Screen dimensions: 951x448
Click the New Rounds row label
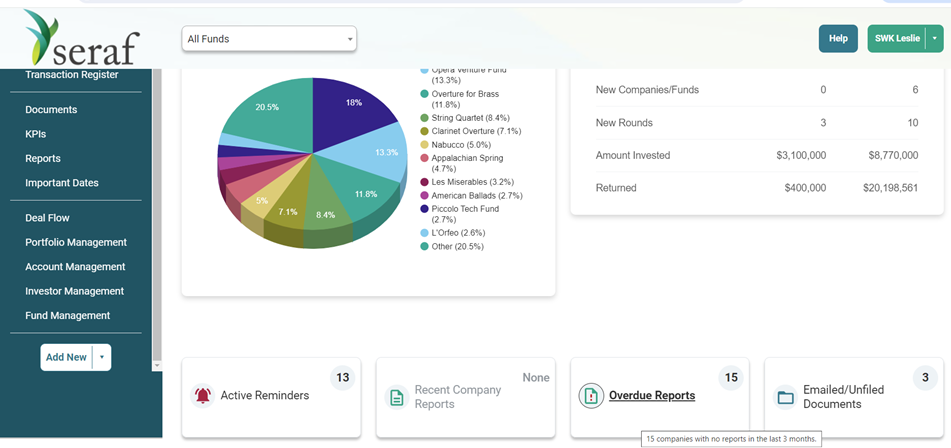(624, 123)
